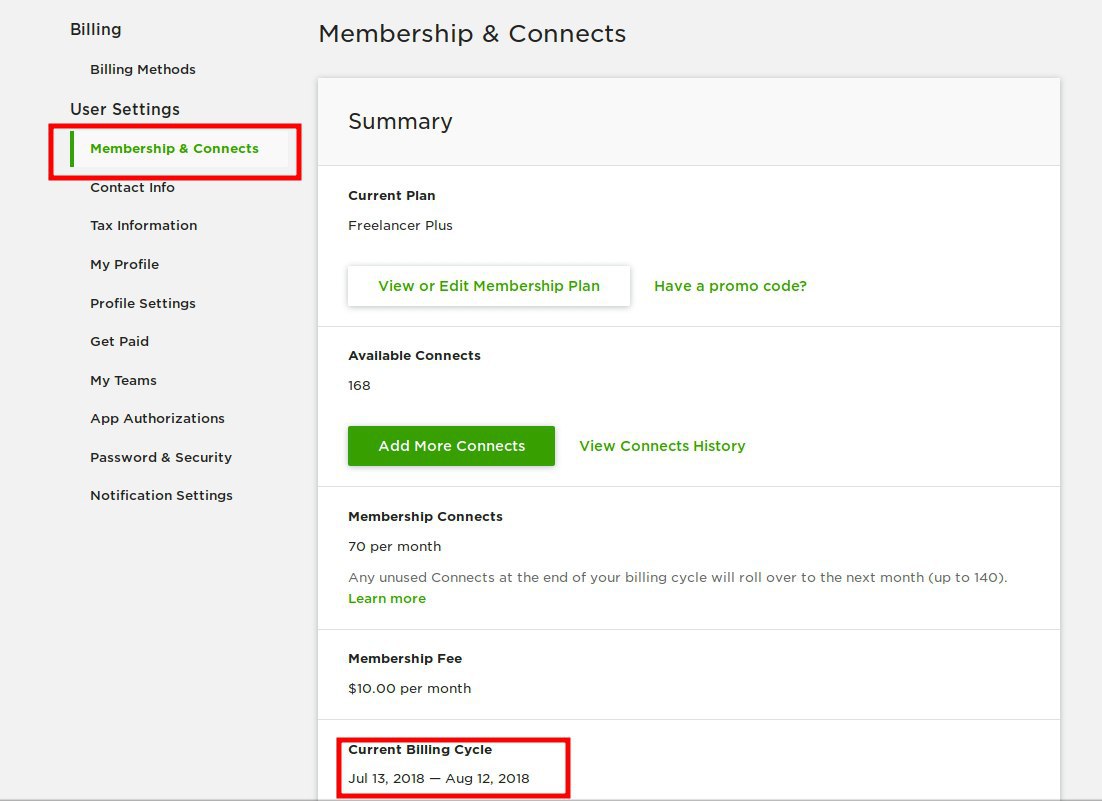Open the Tax Information page

143,226
